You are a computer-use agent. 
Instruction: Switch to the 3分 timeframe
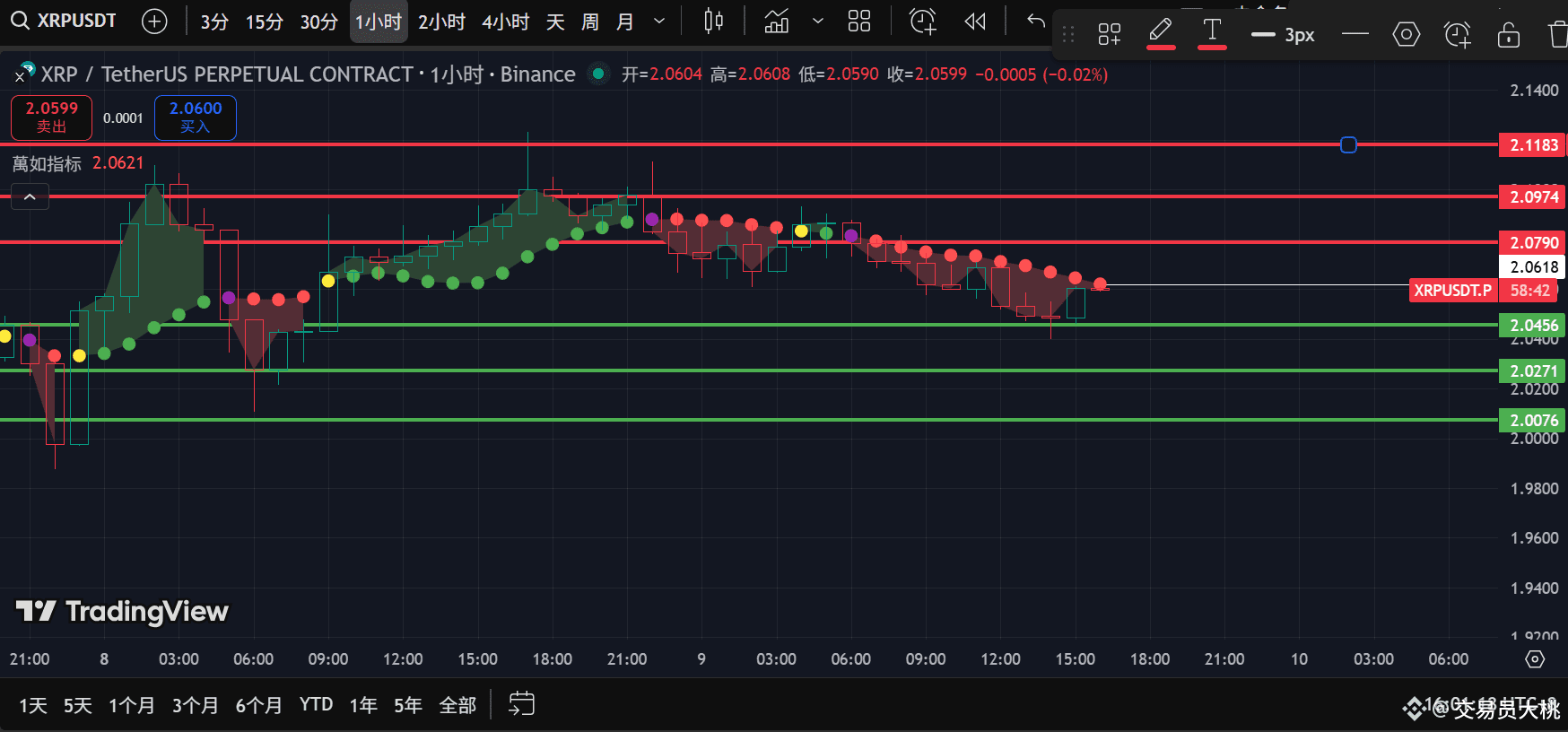coord(214,22)
